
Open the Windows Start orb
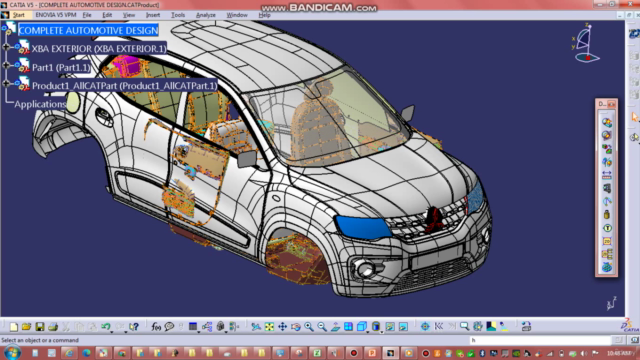(11, 353)
